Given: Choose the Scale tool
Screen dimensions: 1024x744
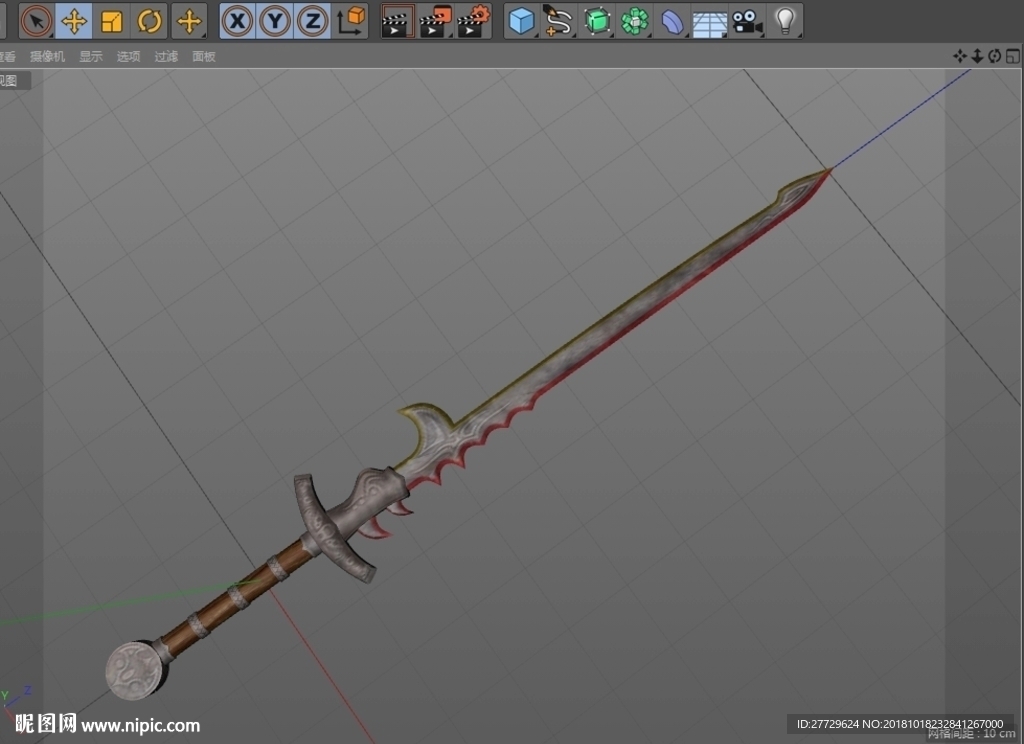Looking at the screenshot, I should [112, 21].
